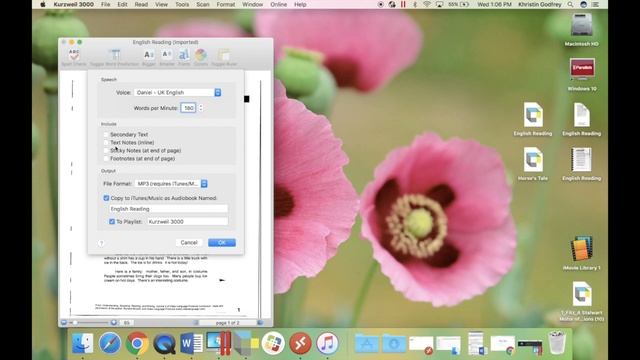This screenshot has width=640, height=360.
Task: Launch Google Chrome from the dock
Action: pos(137,343)
